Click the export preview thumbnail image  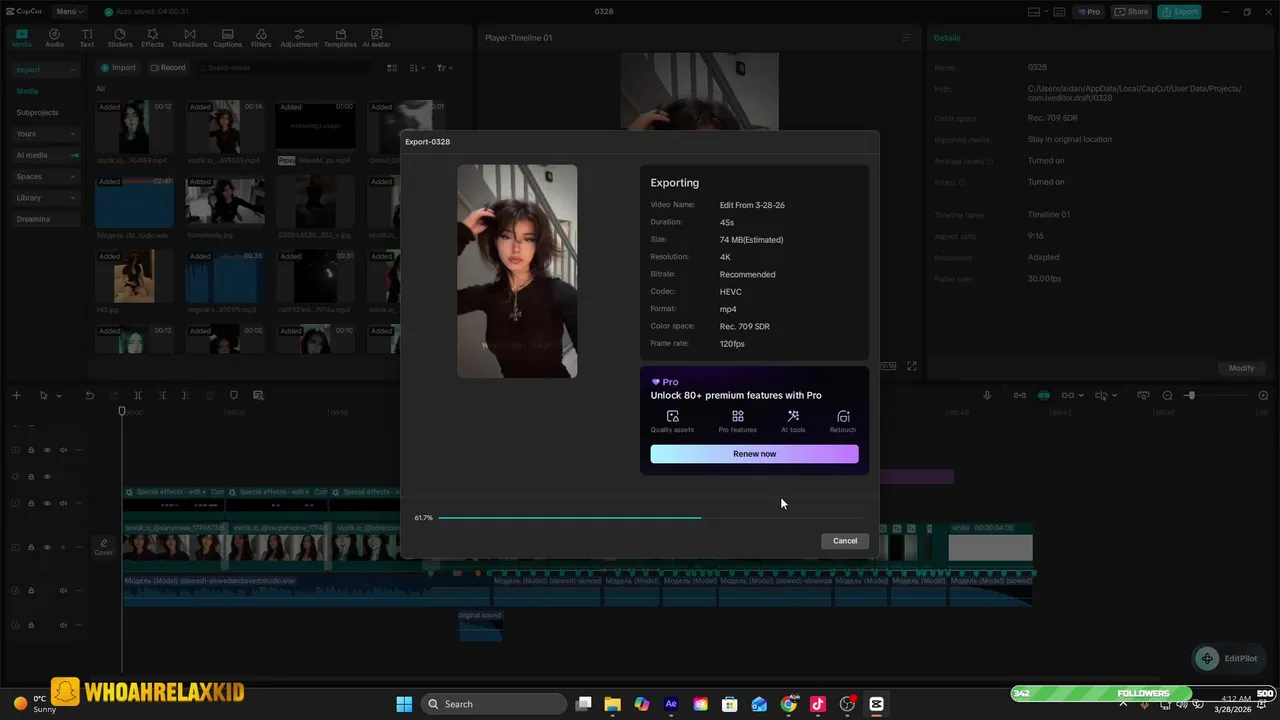[517, 271]
